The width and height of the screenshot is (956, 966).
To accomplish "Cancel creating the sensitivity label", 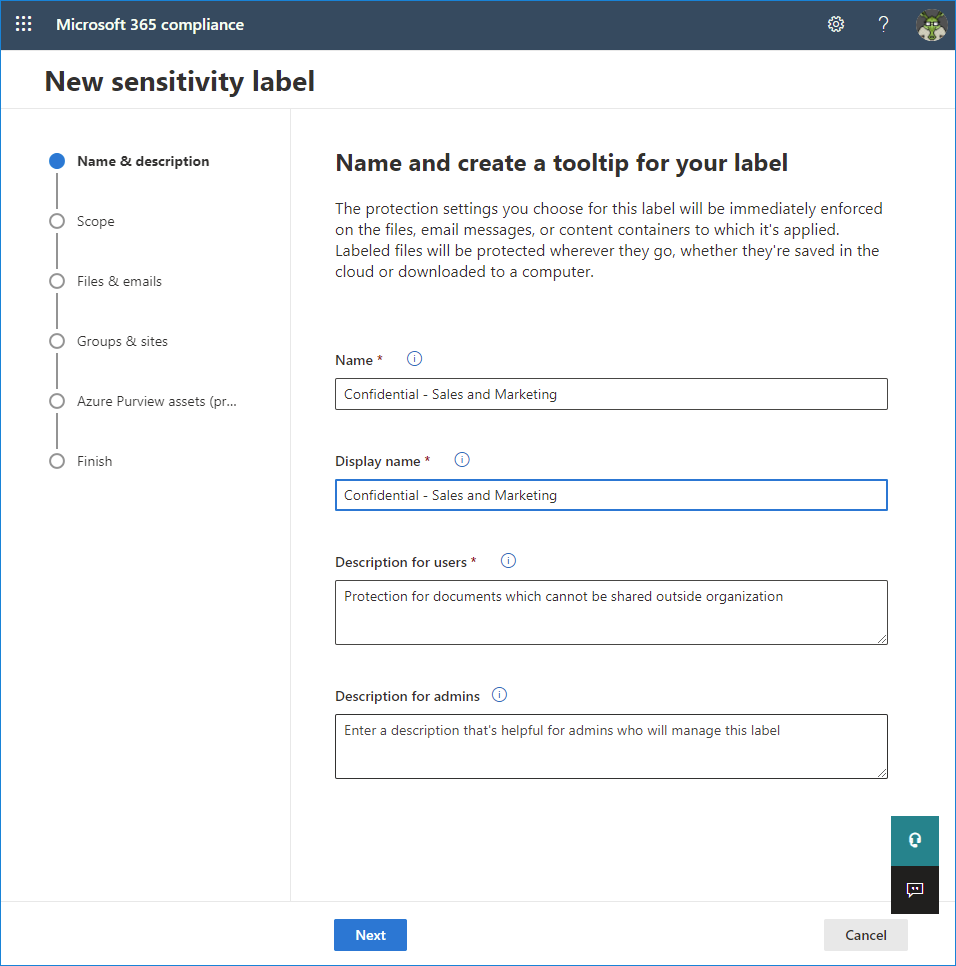I will (x=865, y=934).
